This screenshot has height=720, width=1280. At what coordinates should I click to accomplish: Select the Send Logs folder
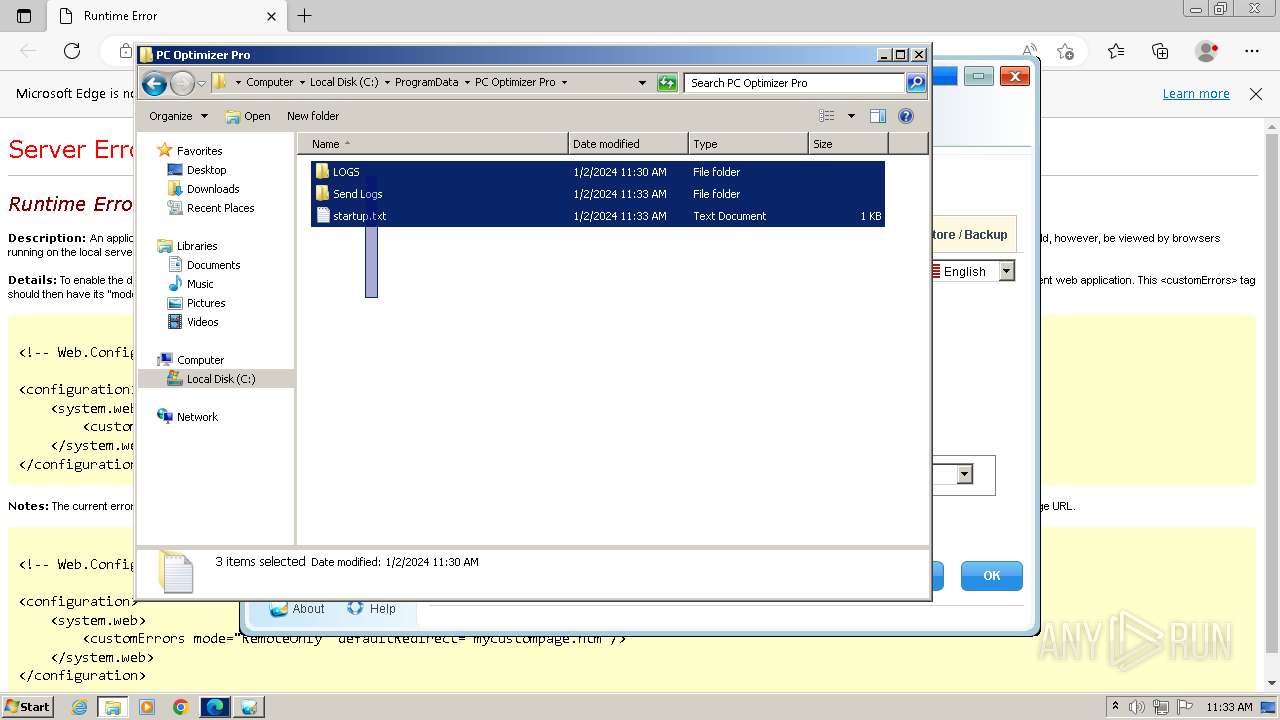tap(357, 194)
